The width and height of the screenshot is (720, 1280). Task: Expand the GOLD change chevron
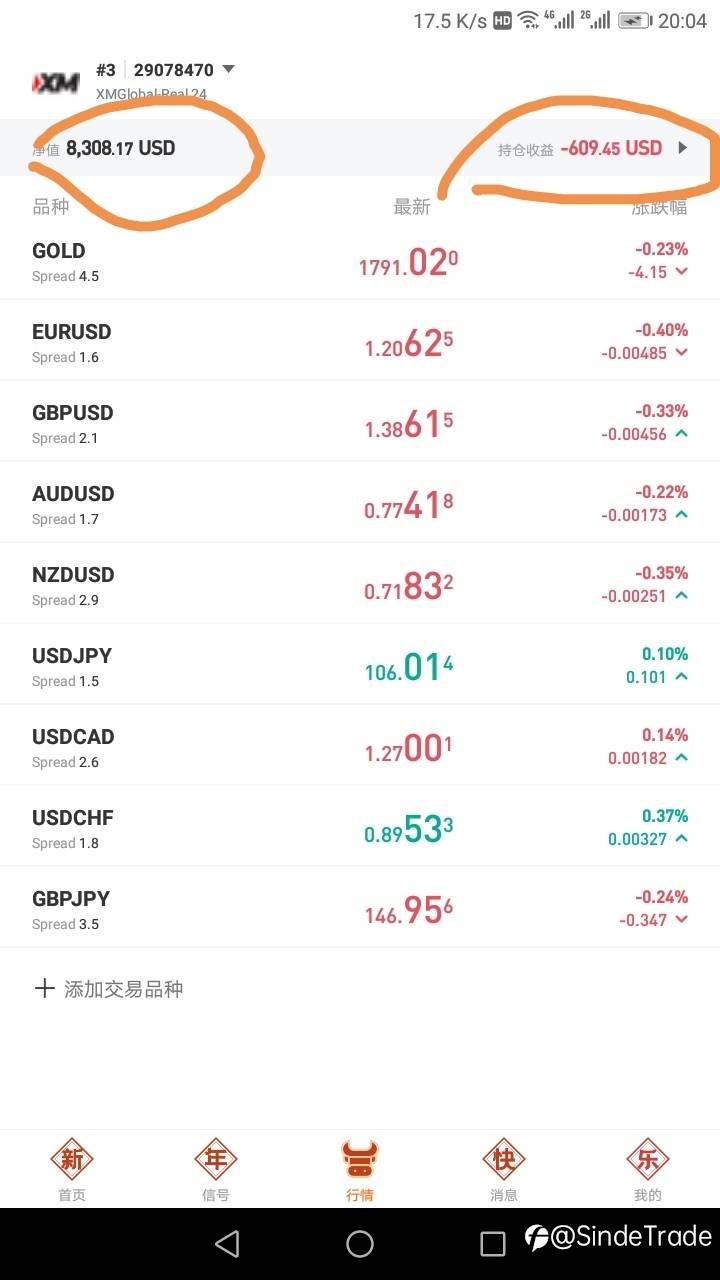click(x=682, y=272)
